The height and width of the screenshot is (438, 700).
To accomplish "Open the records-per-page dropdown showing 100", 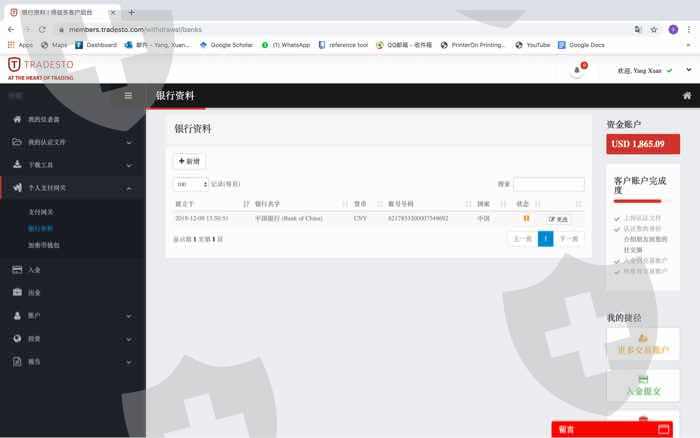I will (190, 184).
